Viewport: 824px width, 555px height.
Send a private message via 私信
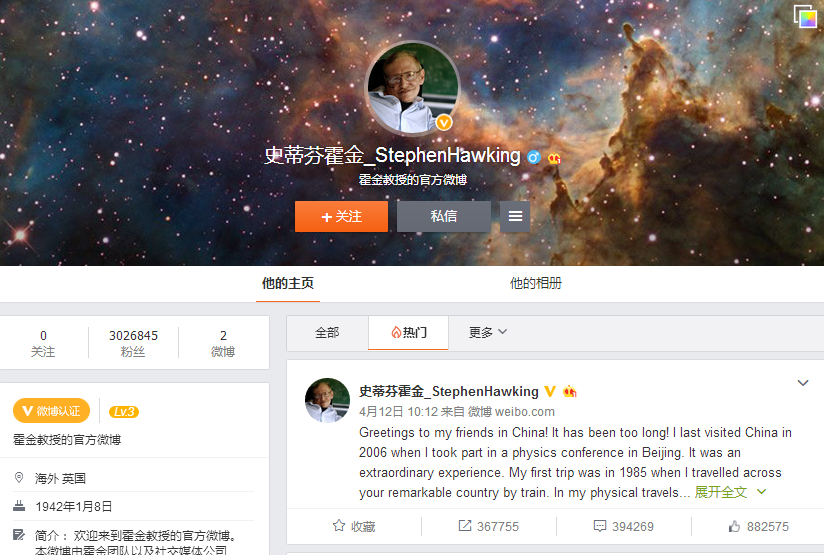click(x=444, y=217)
